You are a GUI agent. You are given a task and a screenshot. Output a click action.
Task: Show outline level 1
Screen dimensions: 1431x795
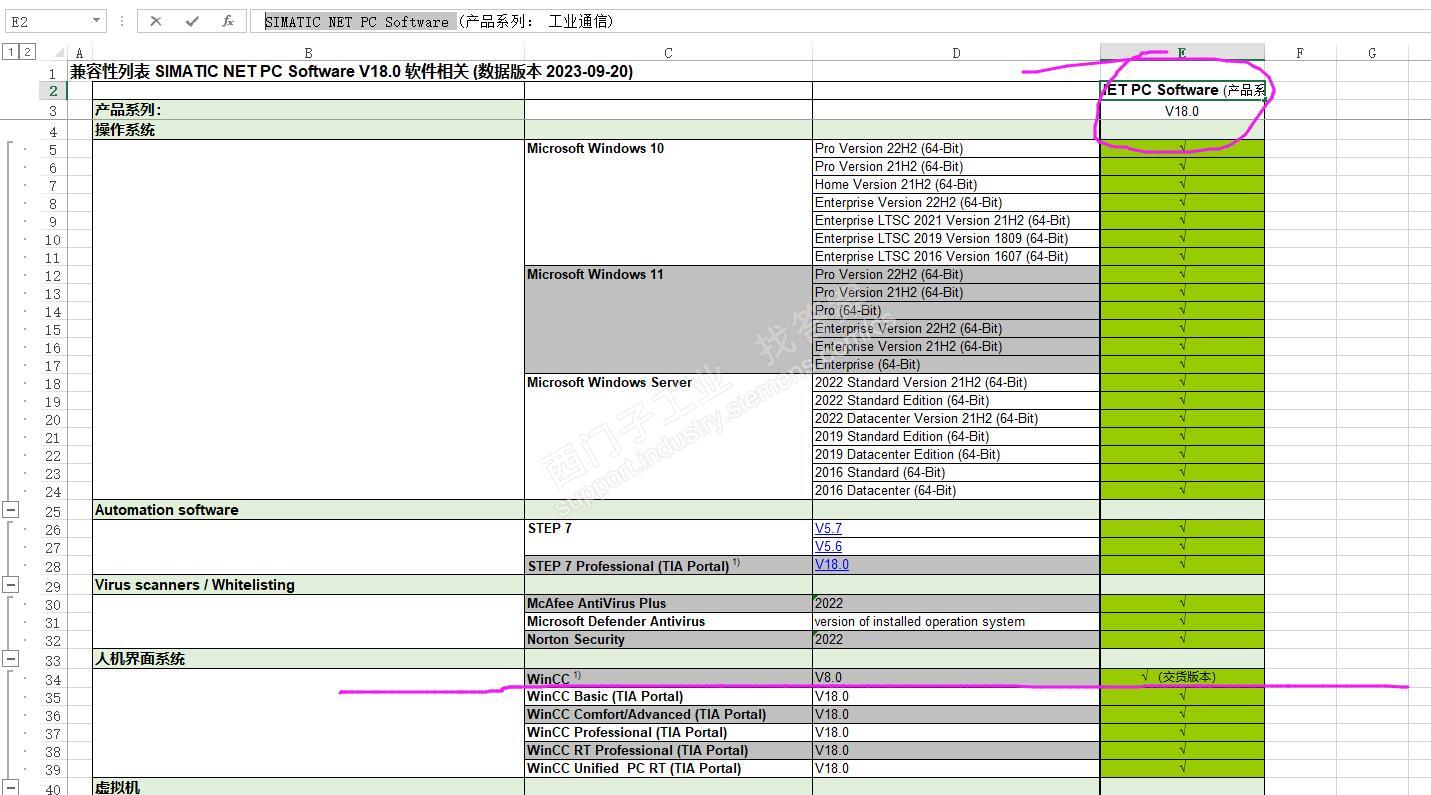pyautogui.click(x=10, y=52)
